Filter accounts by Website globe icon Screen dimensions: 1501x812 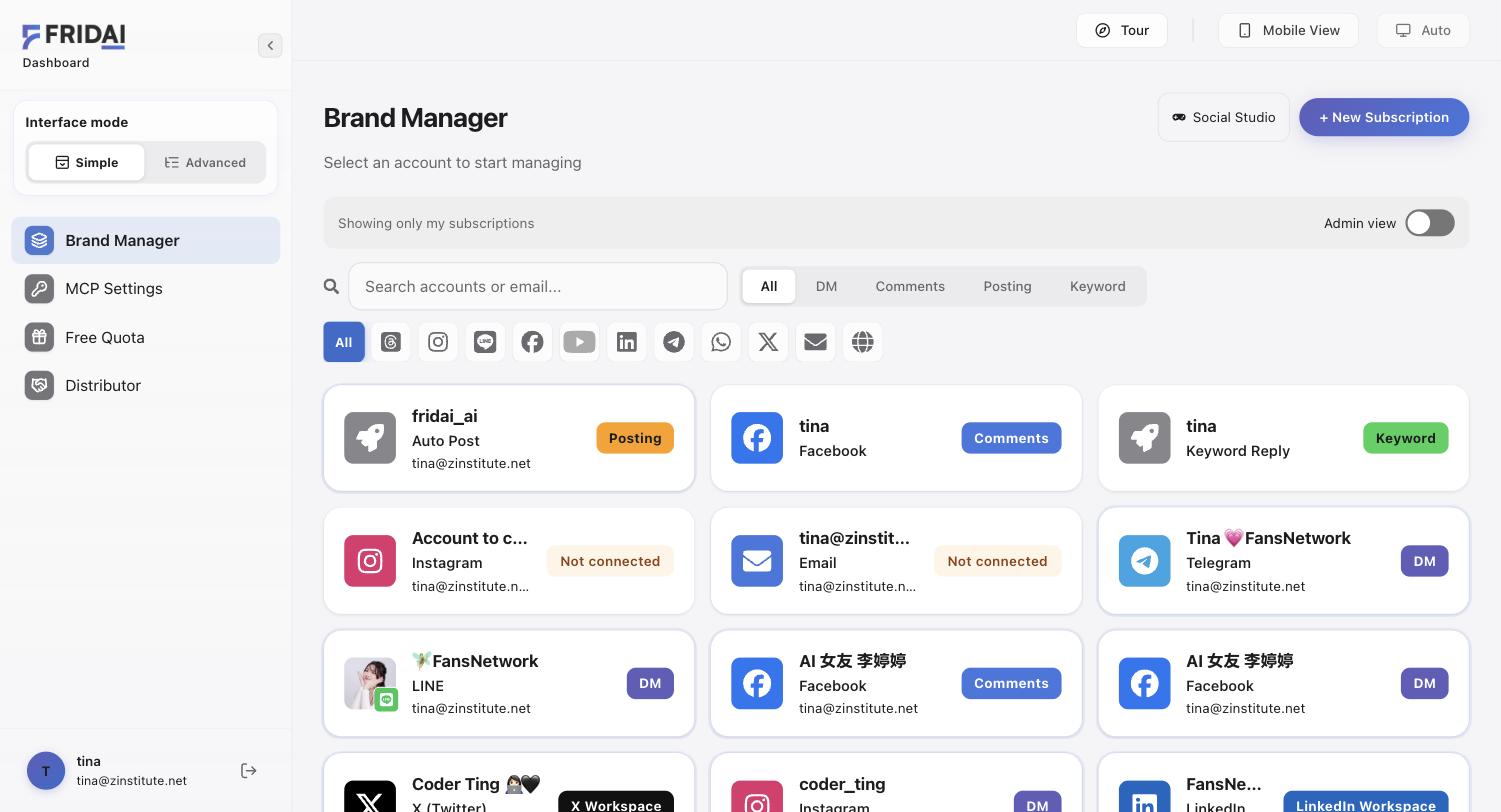click(x=863, y=342)
